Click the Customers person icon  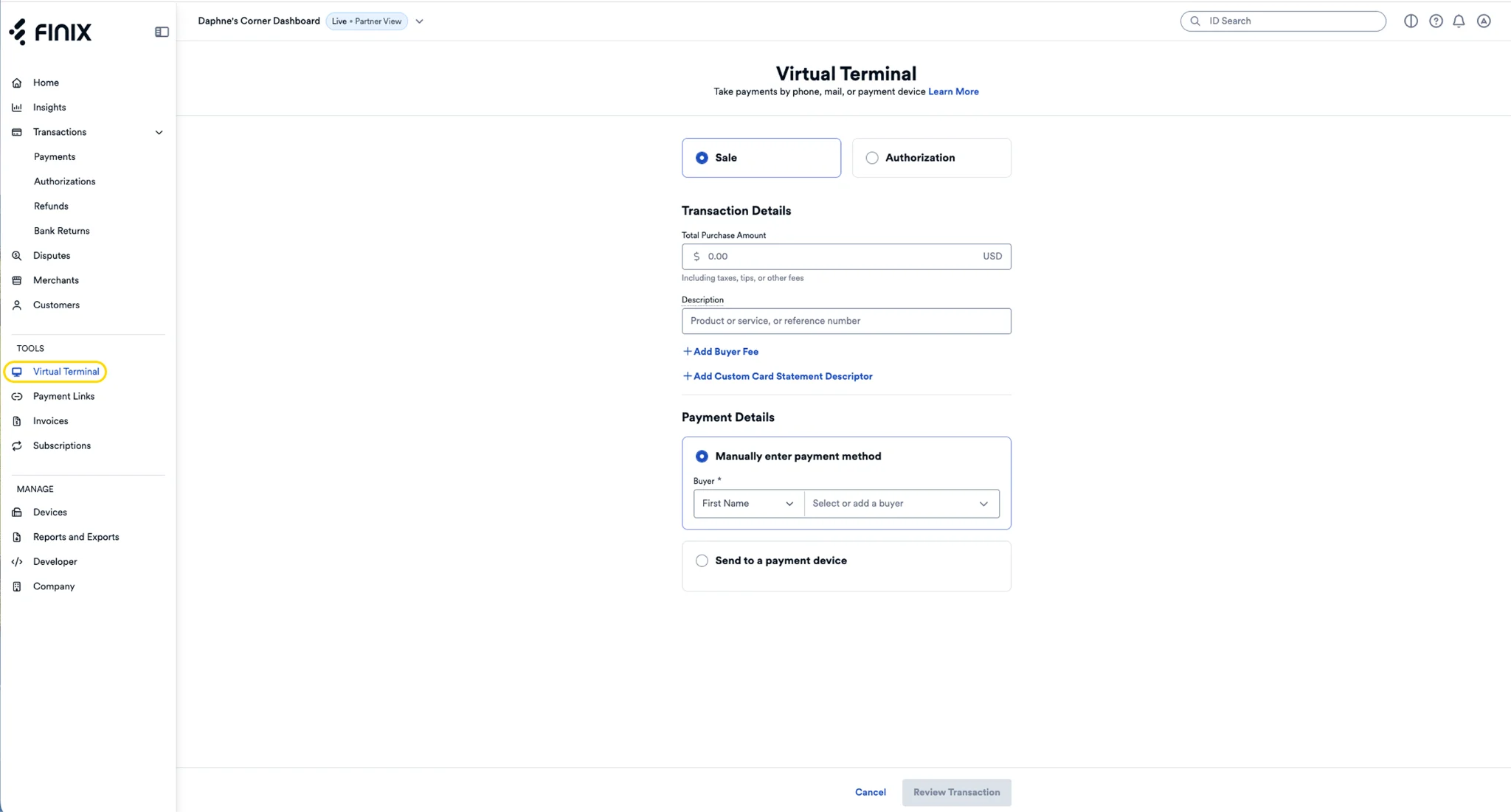click(x=17, y=305)
